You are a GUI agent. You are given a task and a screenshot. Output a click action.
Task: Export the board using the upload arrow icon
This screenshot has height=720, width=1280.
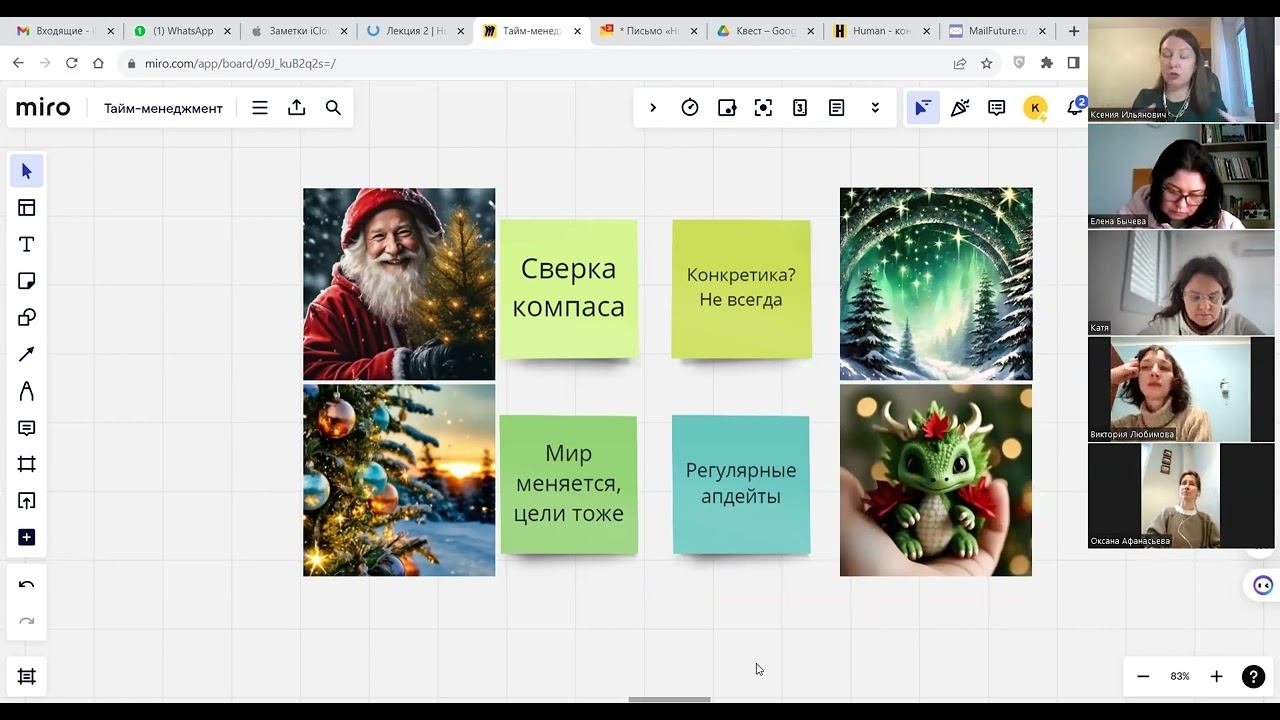click(x=297, y=108)
